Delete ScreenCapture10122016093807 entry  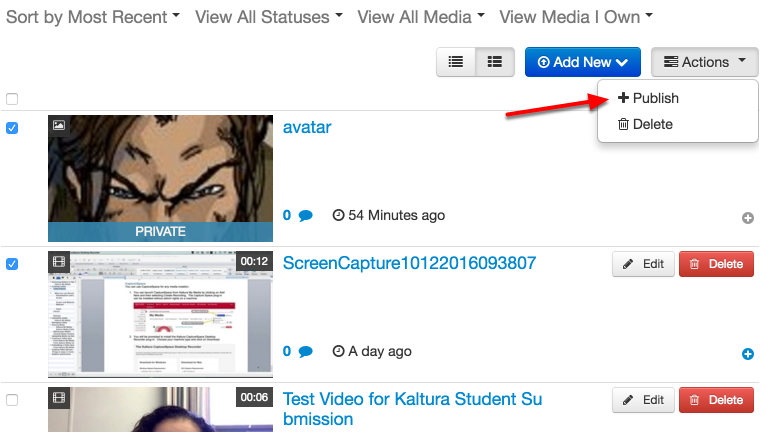coord(716,264)
